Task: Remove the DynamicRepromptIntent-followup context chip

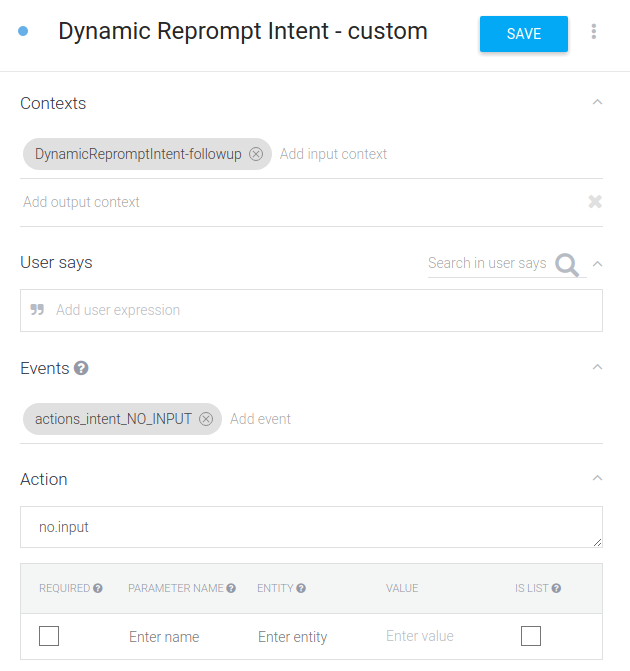Action: 256,154
